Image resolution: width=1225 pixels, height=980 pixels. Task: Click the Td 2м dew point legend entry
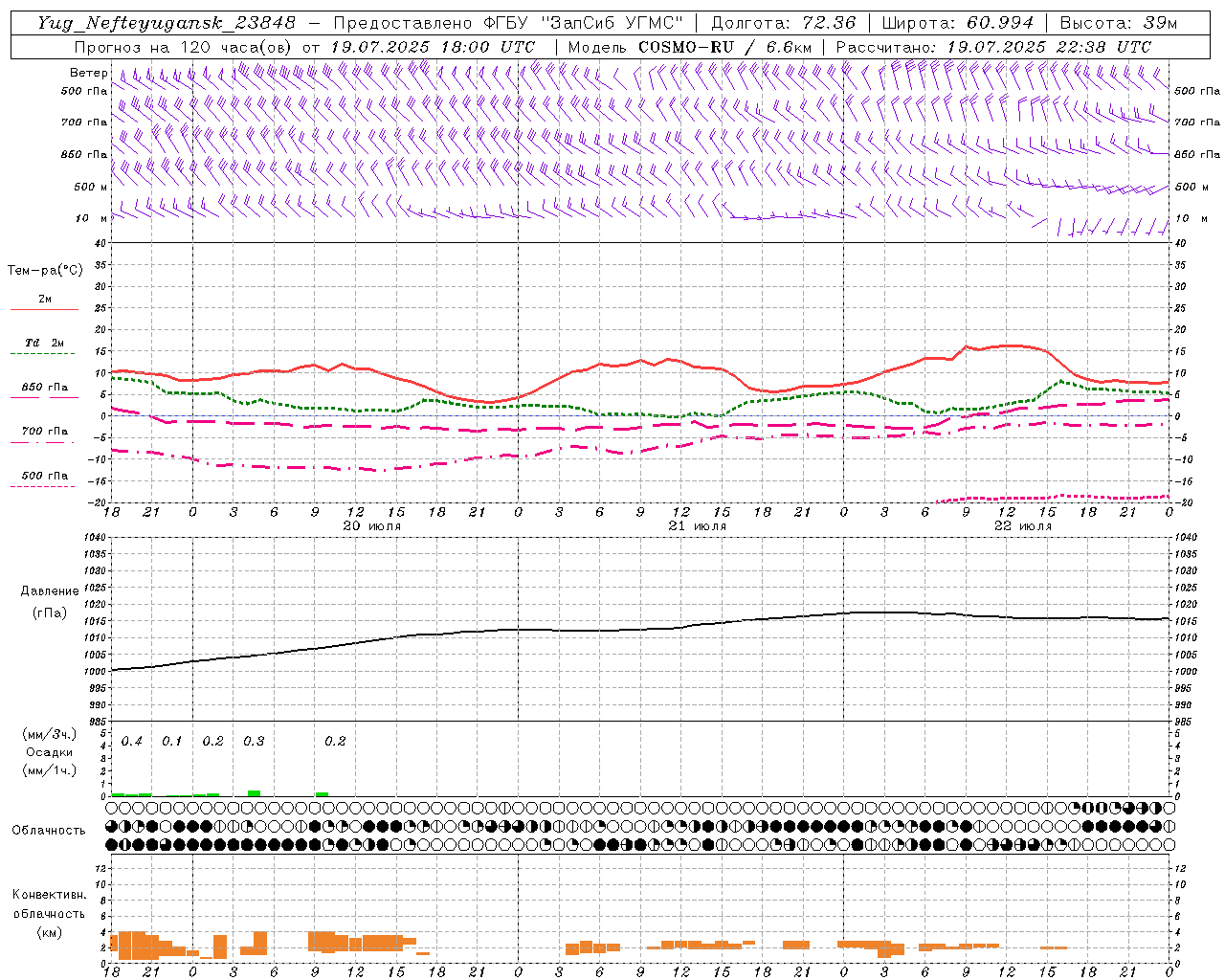(x=44, y=345)
